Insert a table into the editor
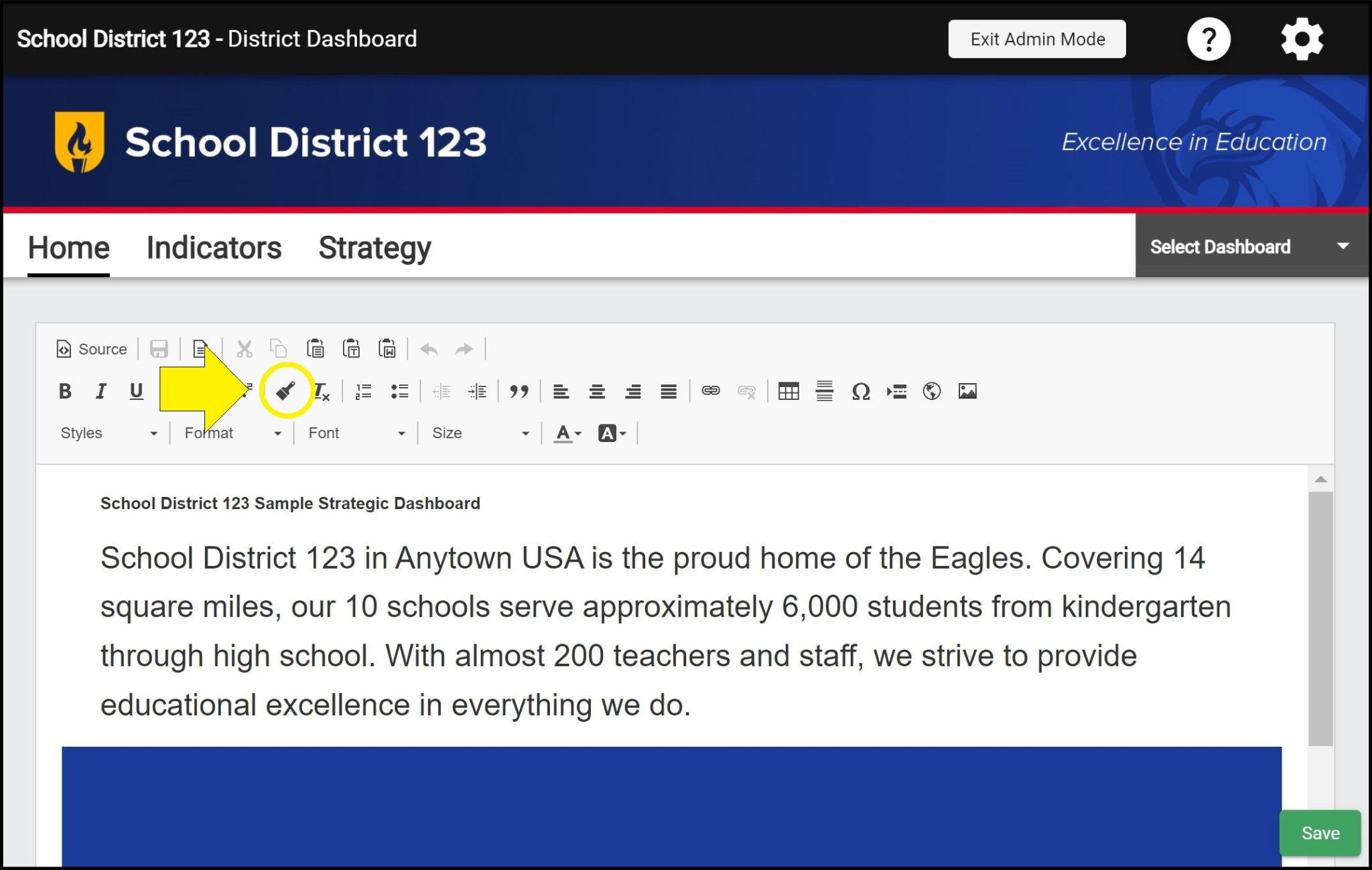Viewport: 1372px width, 870px height. [789, 391]
